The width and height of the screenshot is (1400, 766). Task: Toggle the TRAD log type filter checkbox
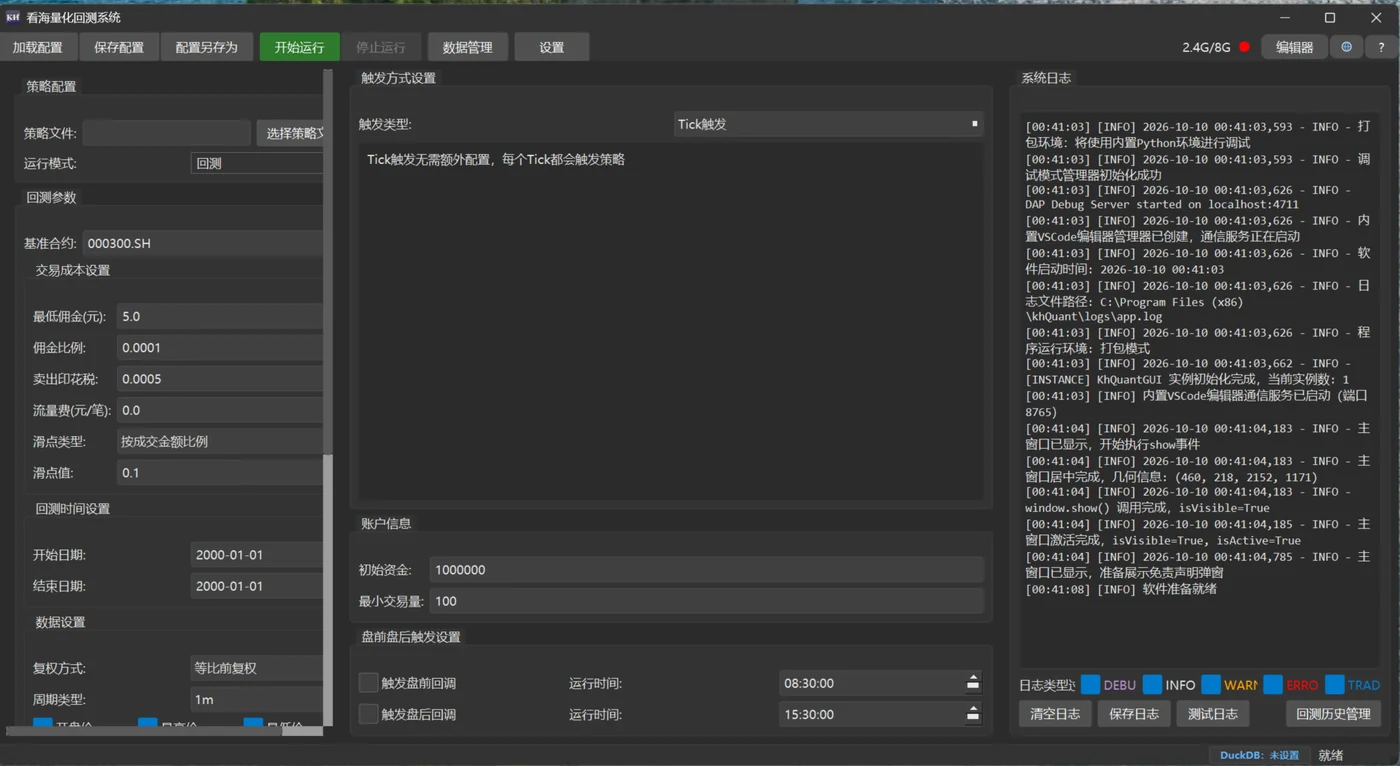[1335, 685]
